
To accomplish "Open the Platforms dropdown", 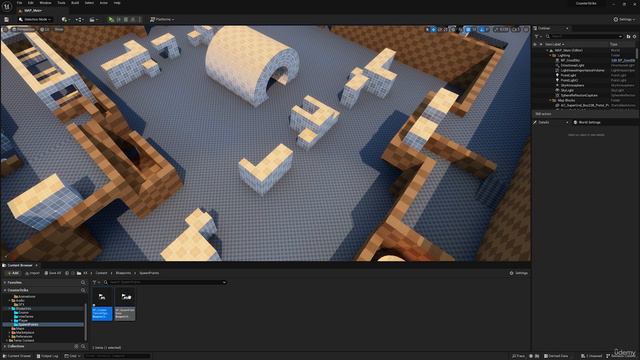I will click(x=162, y=19).
